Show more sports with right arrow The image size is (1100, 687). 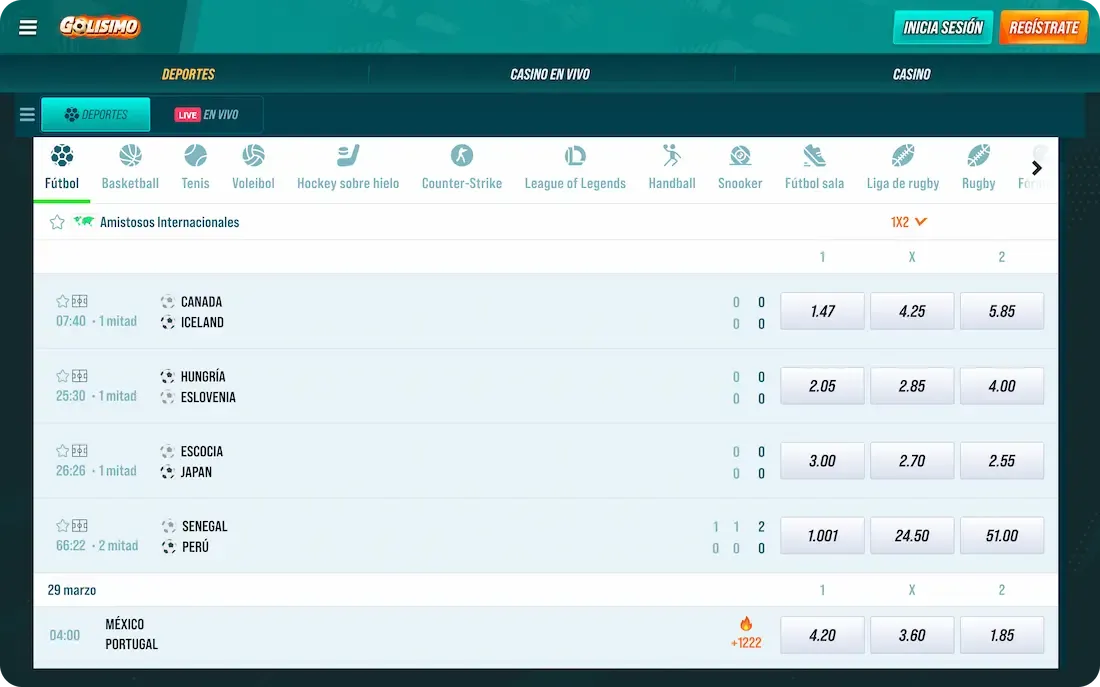pyautogui.click(x=1037, y=168)
